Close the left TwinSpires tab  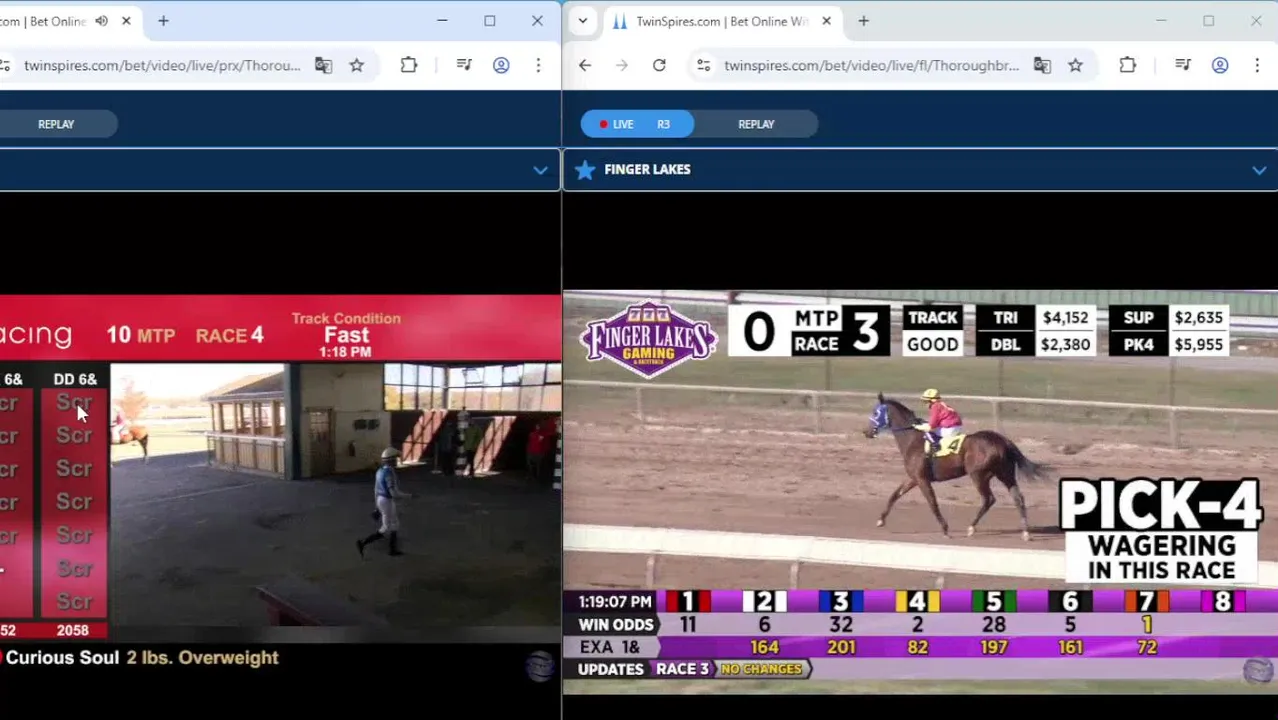(126, 21)
